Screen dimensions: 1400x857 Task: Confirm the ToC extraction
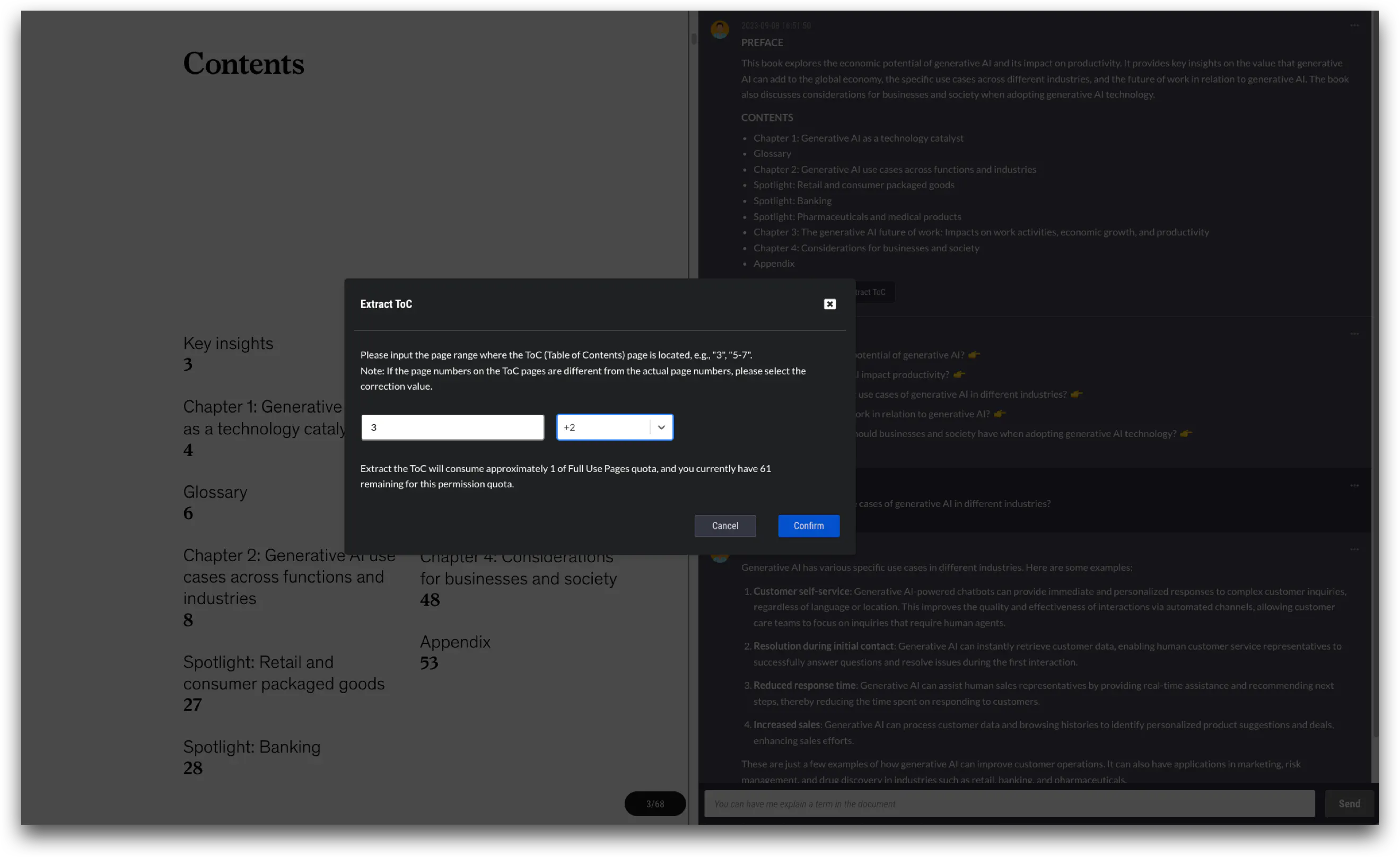(x=809, y=526)
